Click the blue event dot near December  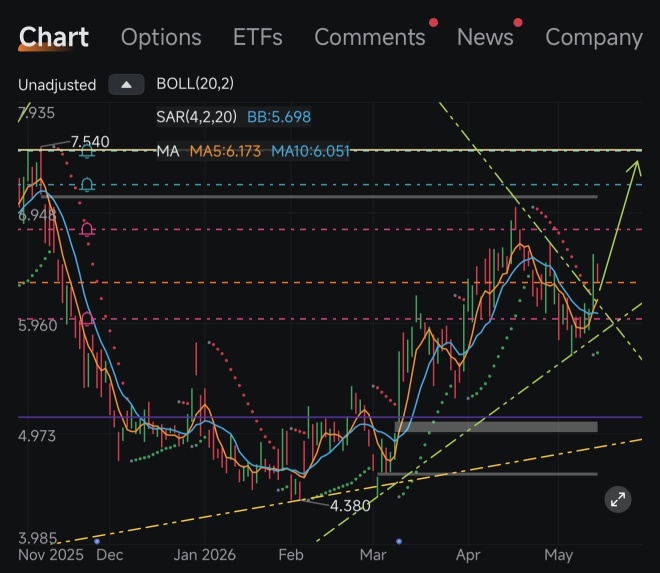(x=97, y=541)
